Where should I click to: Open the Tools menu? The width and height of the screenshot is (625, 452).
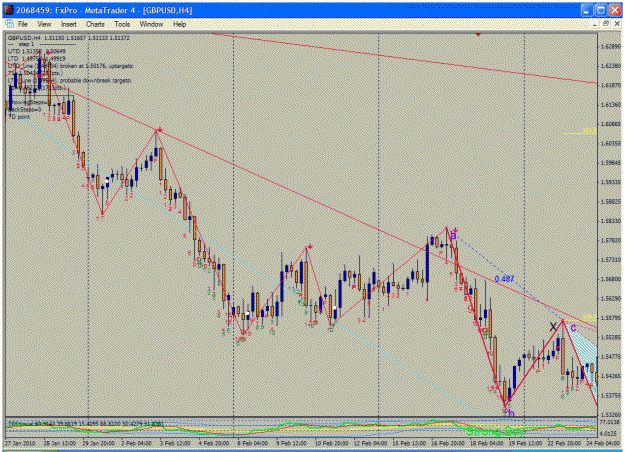(122, 24)
